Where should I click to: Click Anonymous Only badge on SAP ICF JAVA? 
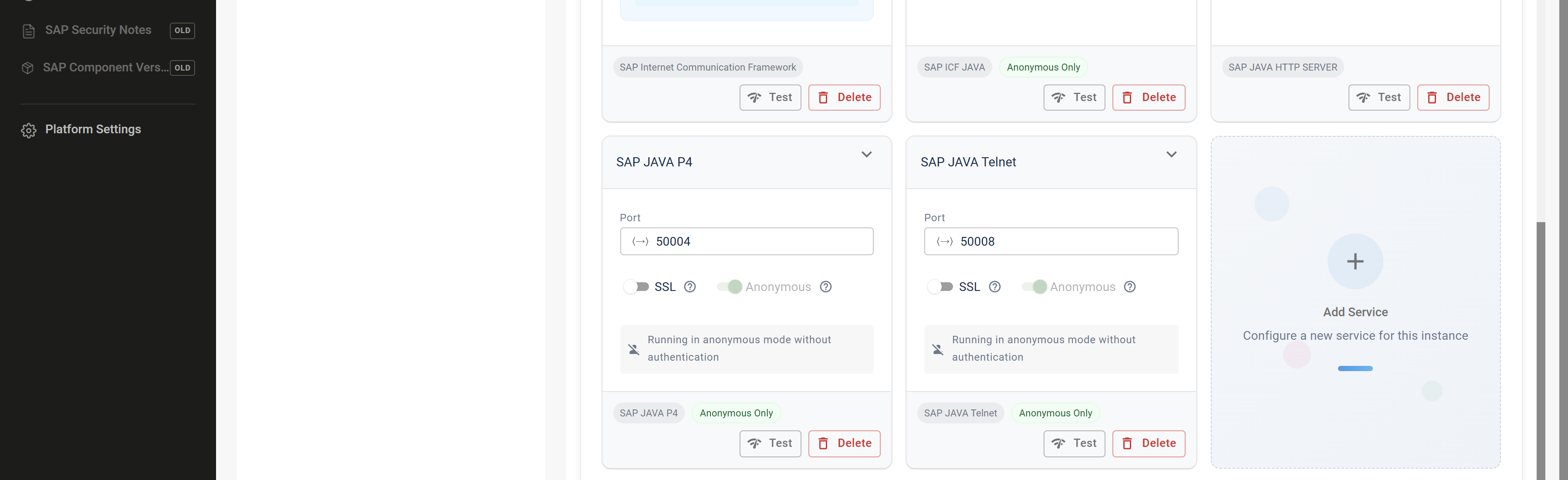(1043, 68)
